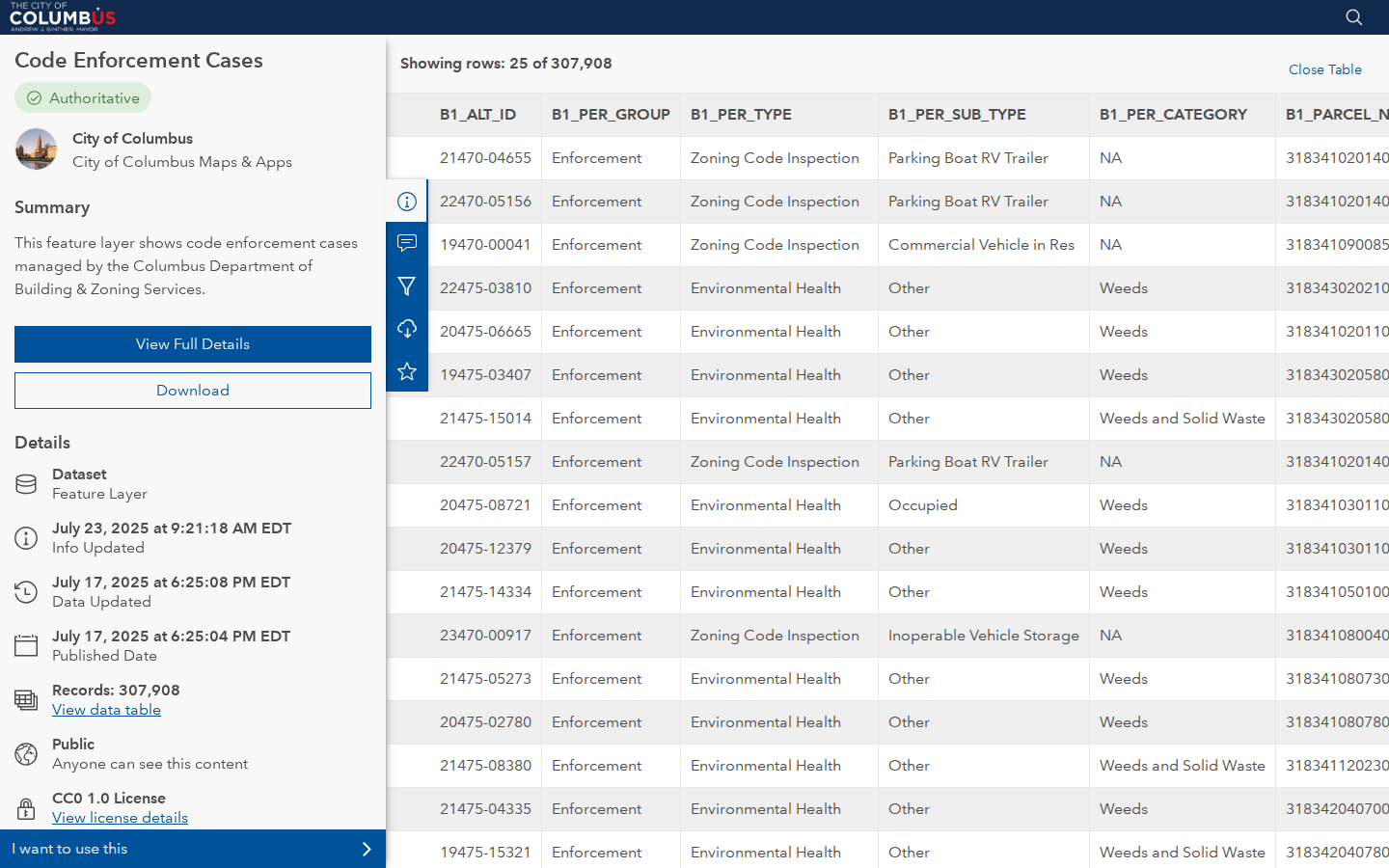Open the comments speech bubble icon
The width and height of the screenshot is (1389, 868).
[x=407, y=244]
